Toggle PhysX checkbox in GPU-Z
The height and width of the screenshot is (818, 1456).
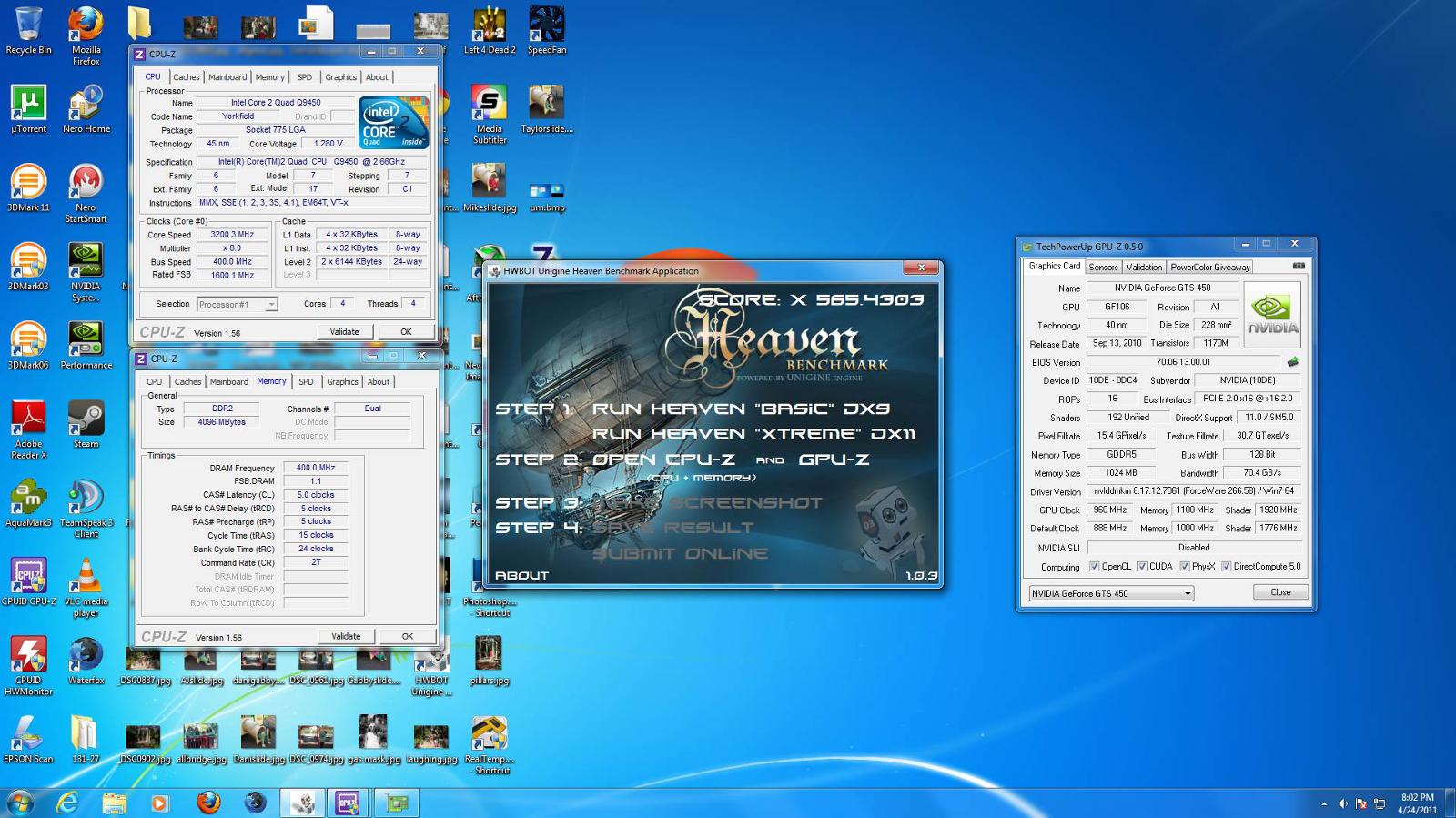tap(1184, 566)
